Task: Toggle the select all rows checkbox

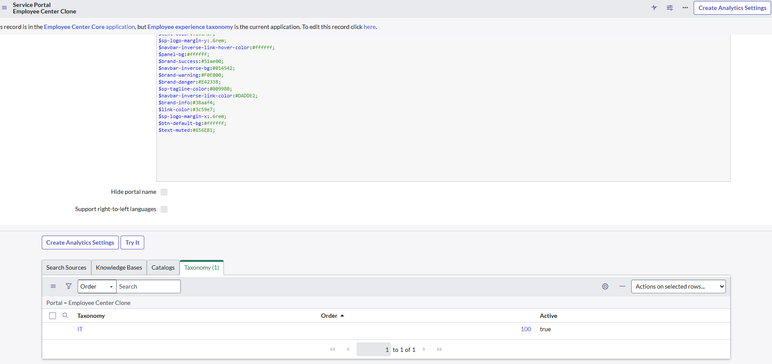Action: click(x=53, y=316)
